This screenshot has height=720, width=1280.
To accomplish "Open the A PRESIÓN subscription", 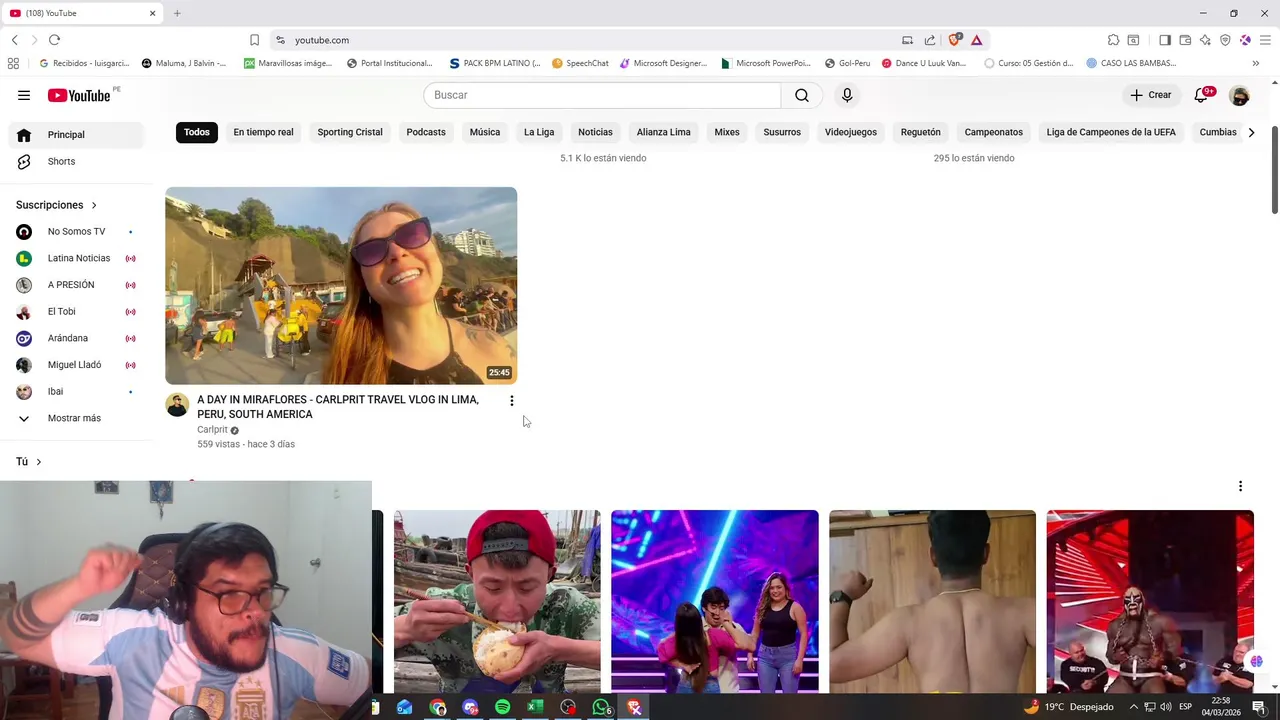I will coord(78,285).
